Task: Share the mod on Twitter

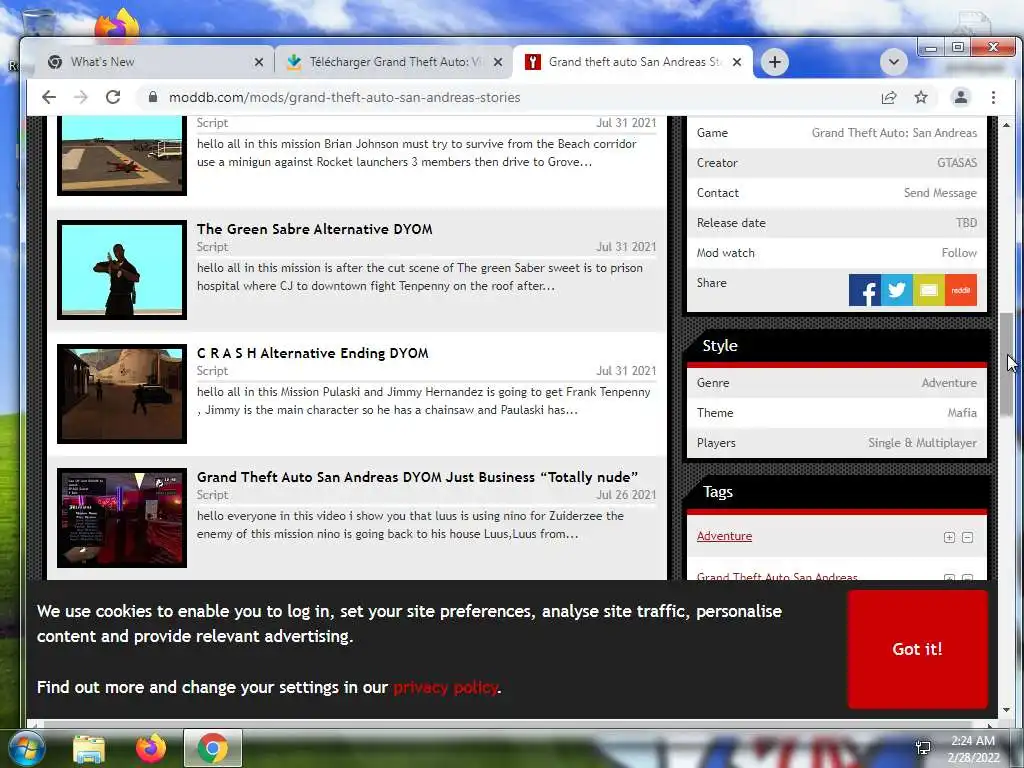Action: 897,290
